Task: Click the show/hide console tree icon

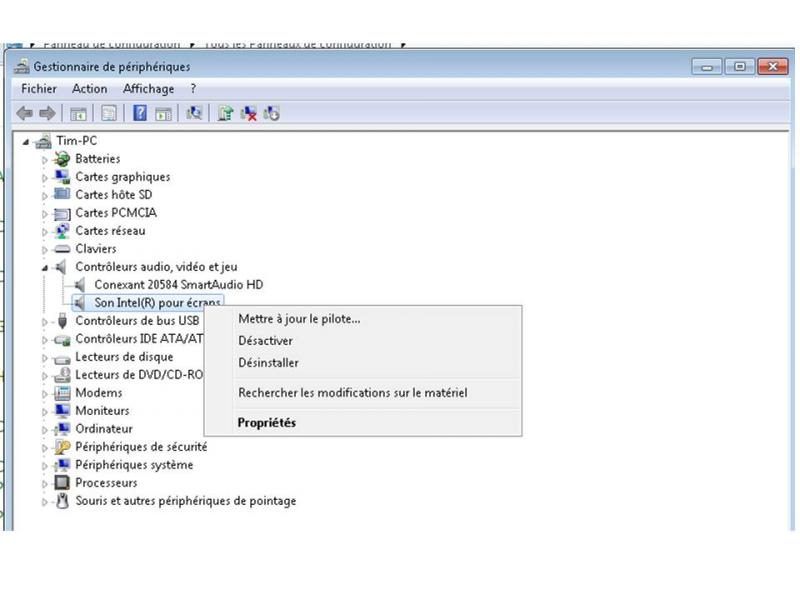Action: 77,113
